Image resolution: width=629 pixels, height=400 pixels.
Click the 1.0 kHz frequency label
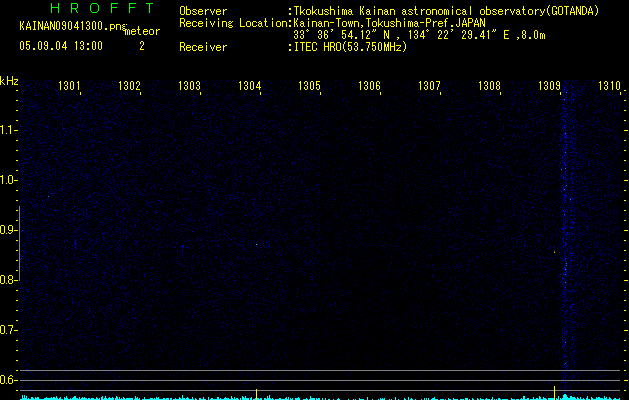(x=7, y=180)
